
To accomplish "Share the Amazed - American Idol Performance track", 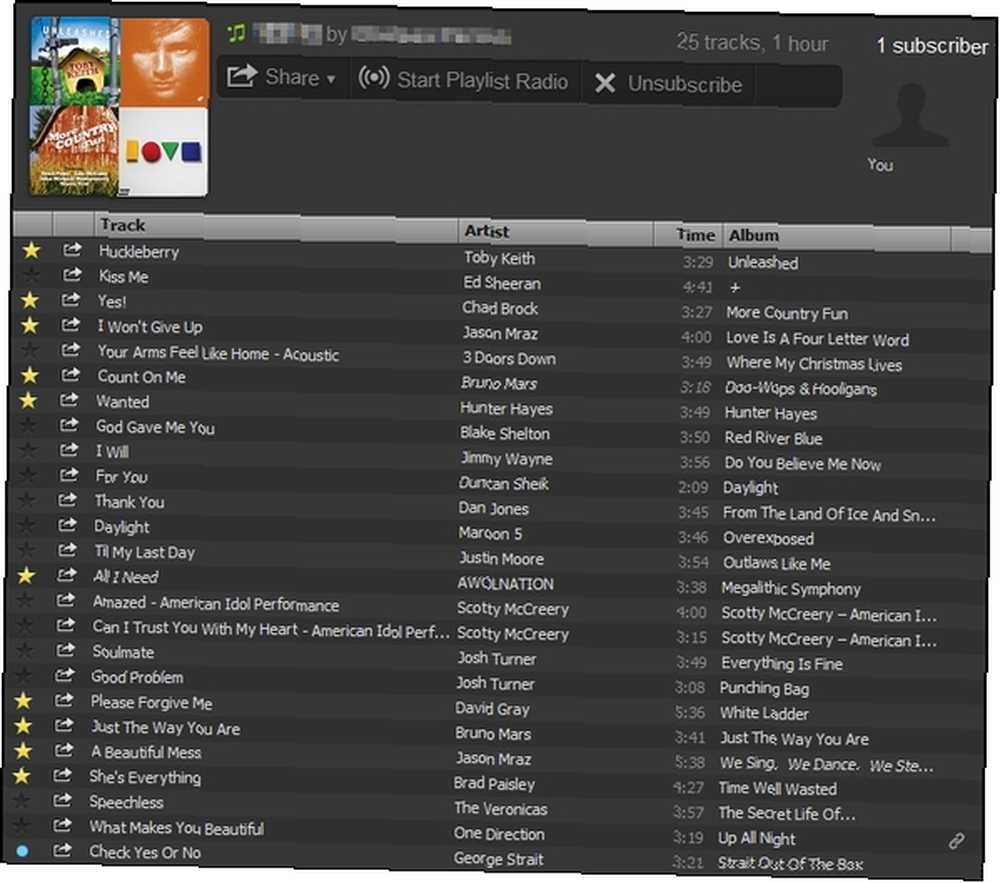I will click(66, 600).
